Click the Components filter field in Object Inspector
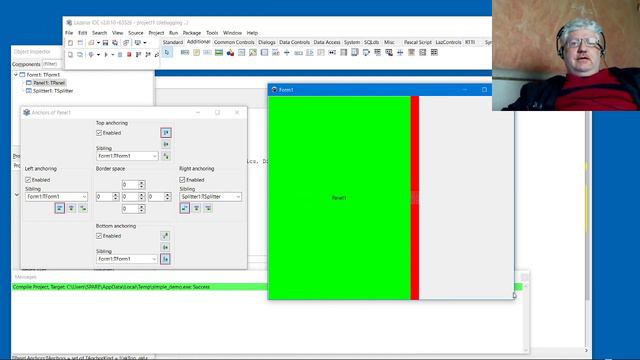Image resolution: width=640 pixels, height=360 pixels. click(51, 64)
